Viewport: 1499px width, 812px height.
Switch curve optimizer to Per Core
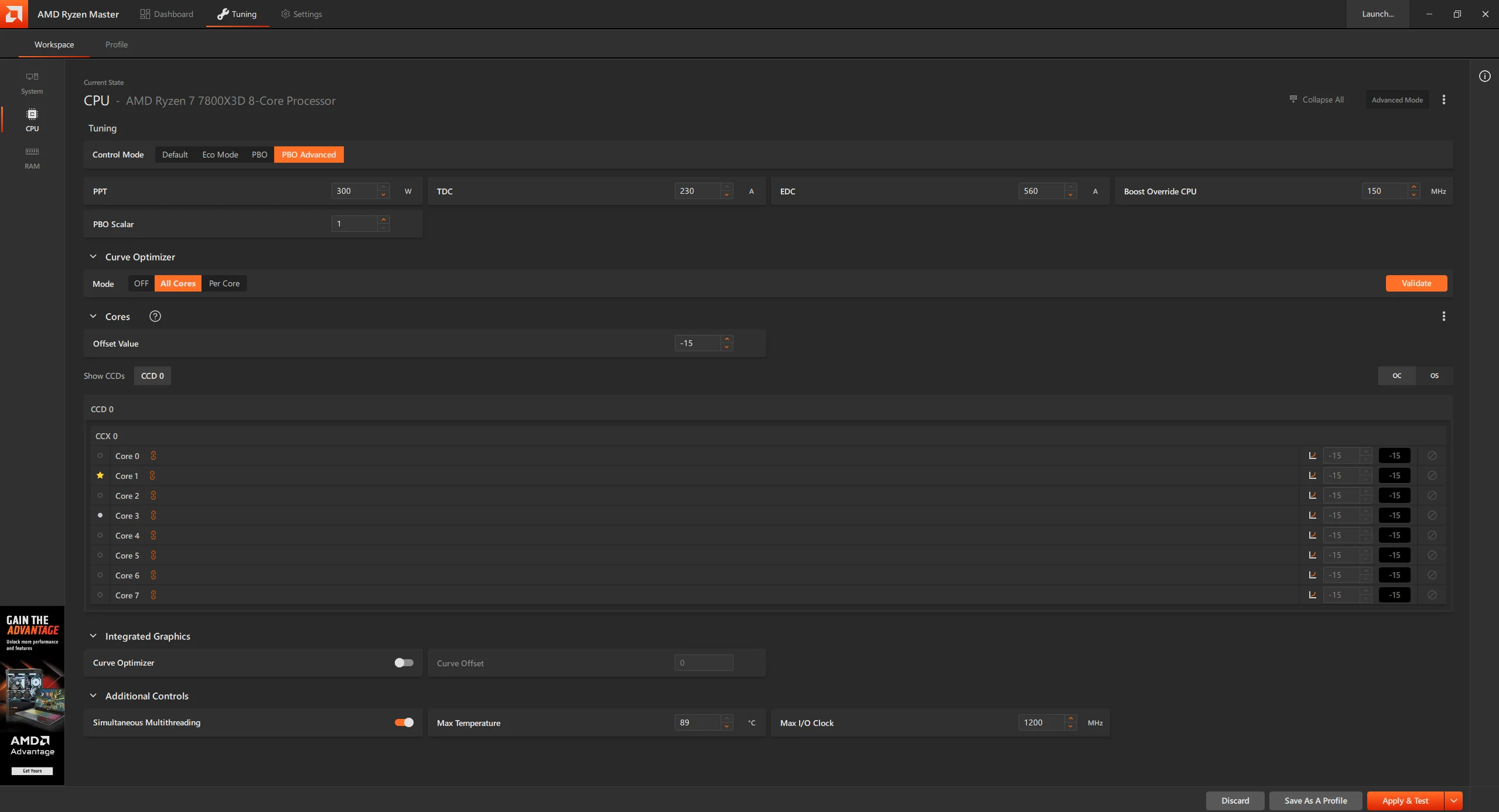point(224,283)
